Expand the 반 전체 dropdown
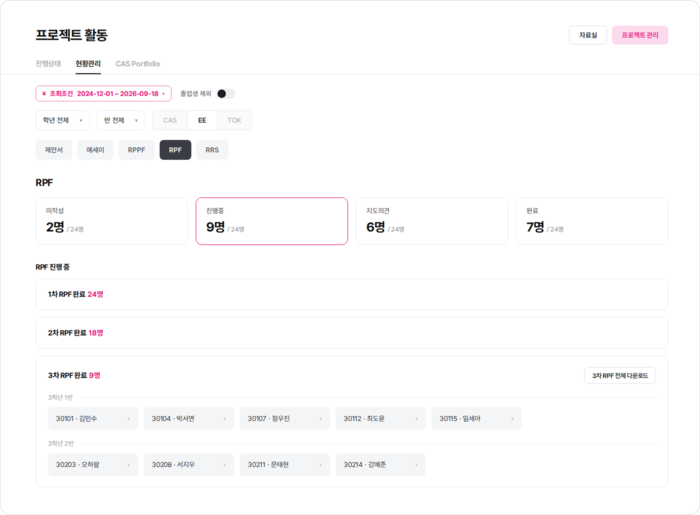The image size is (700, 515). tap(121, 120)
